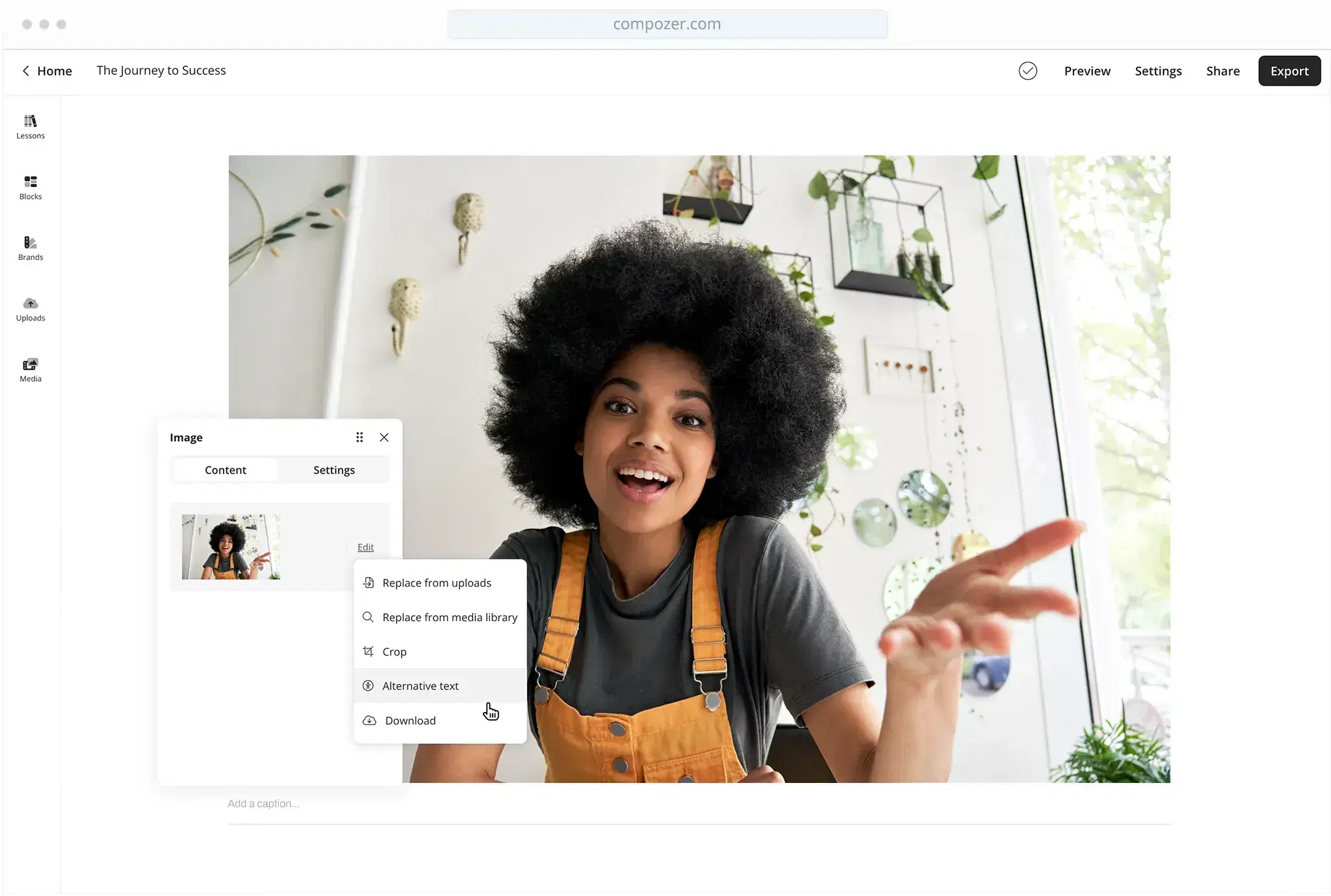Select the Crop menu option

click(x=394, y=652)
